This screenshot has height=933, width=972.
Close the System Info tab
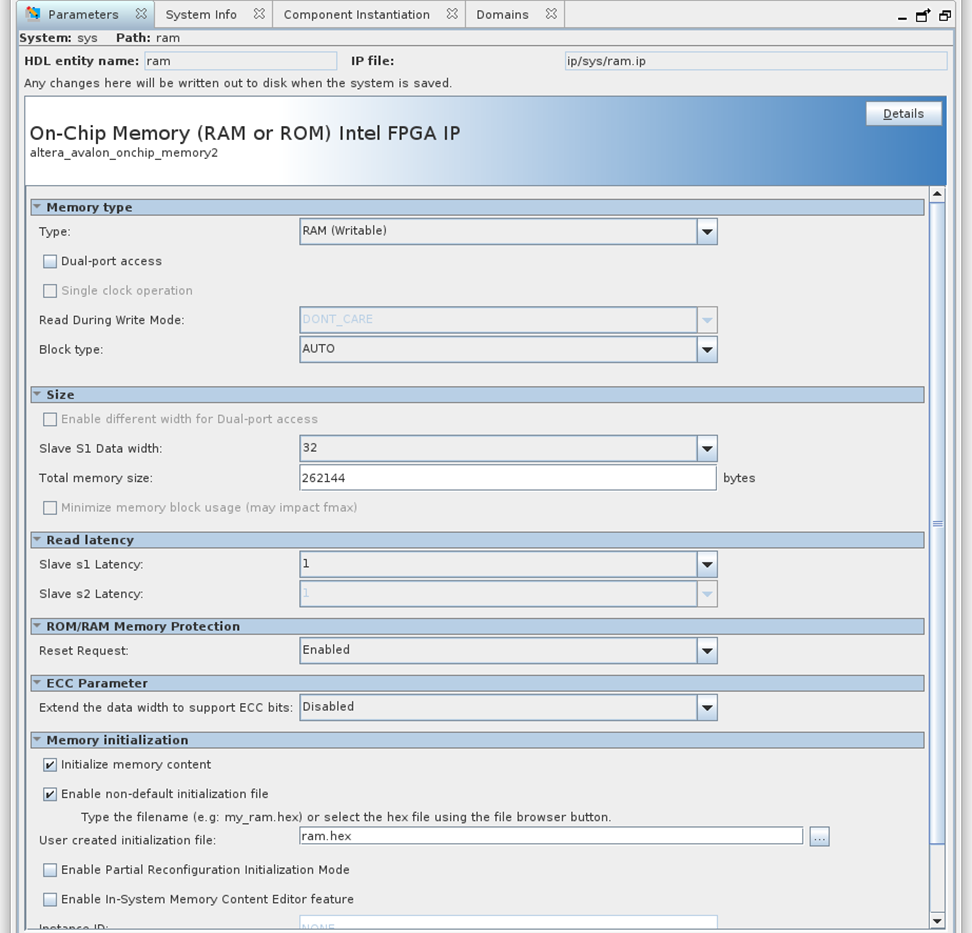point(259,14)
